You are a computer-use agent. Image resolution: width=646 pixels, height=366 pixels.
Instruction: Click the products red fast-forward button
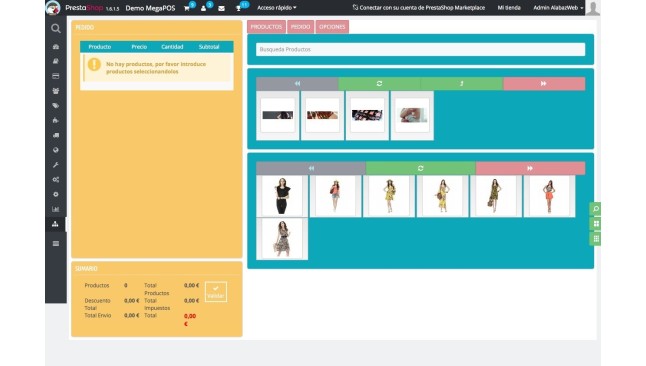(530, 168)
